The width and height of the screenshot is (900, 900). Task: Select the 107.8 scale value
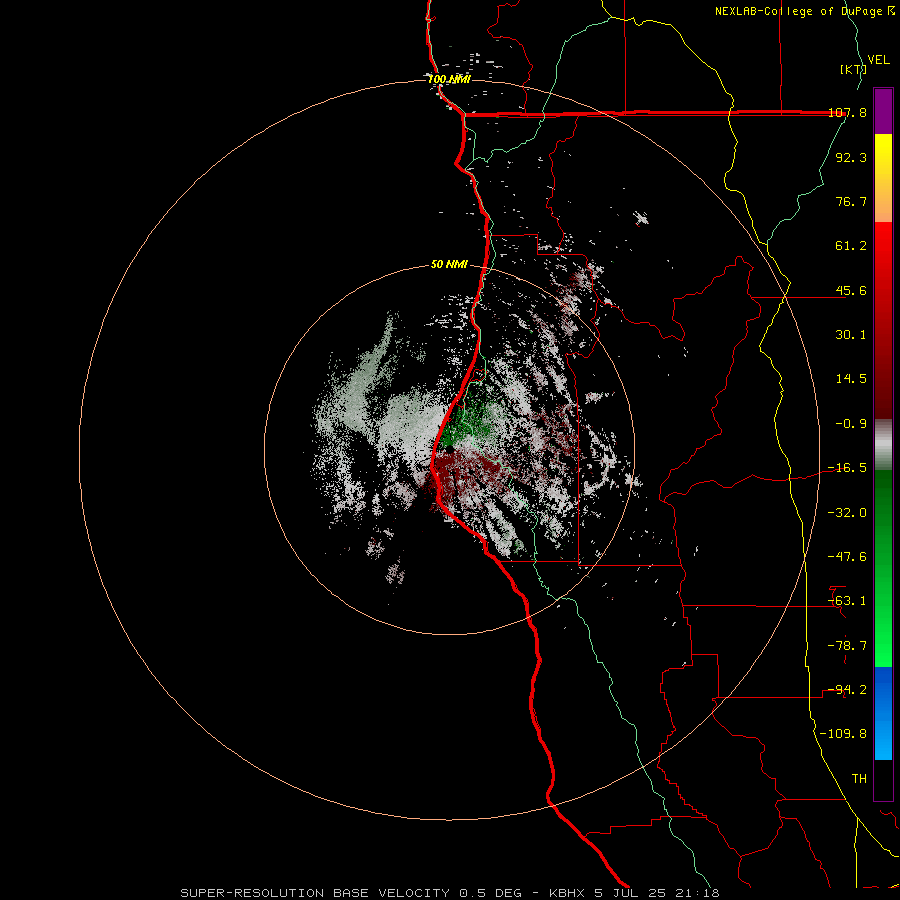pos(848,113)
